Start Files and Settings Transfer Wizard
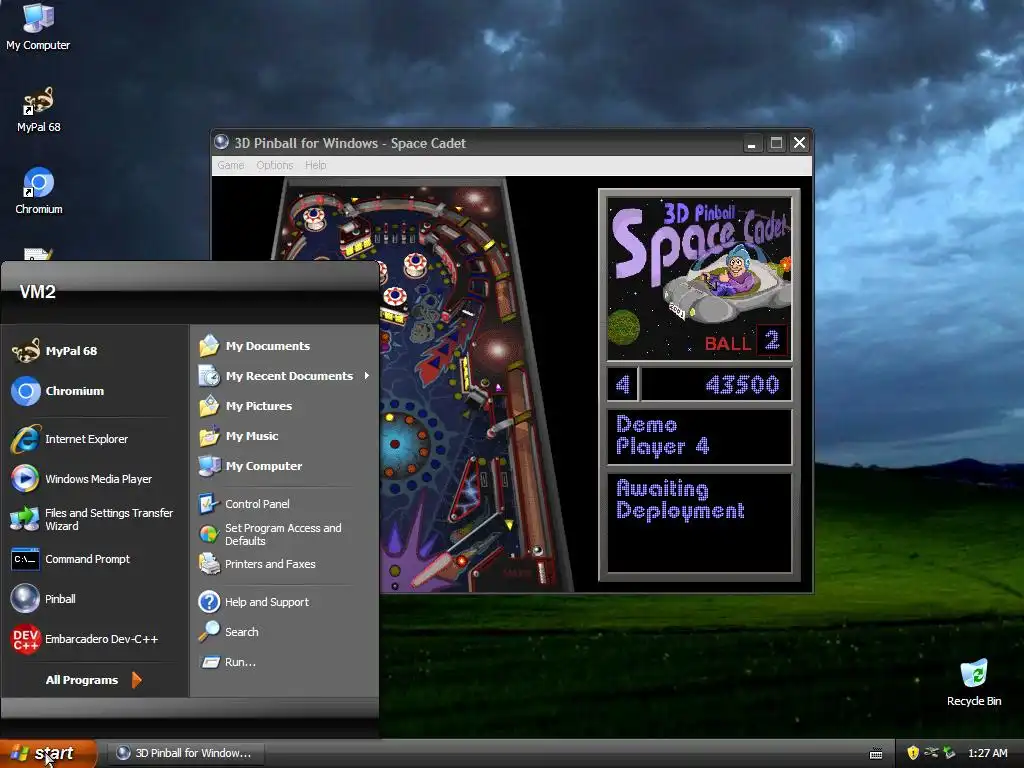The image size is (1024, 768). pos(95,519)
